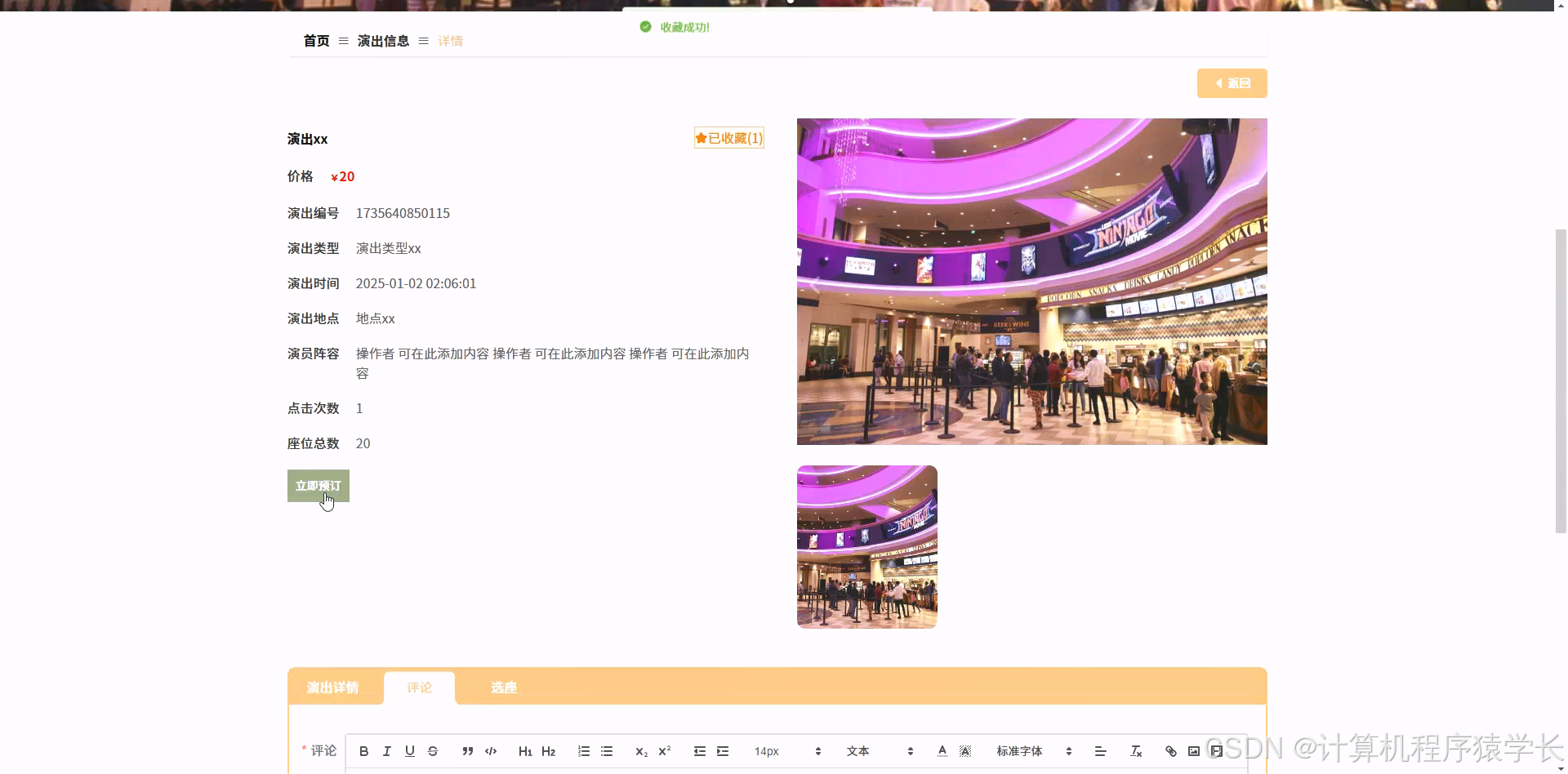
Task: Toggle superscript formatting in the editor
Action: [665, 751]
